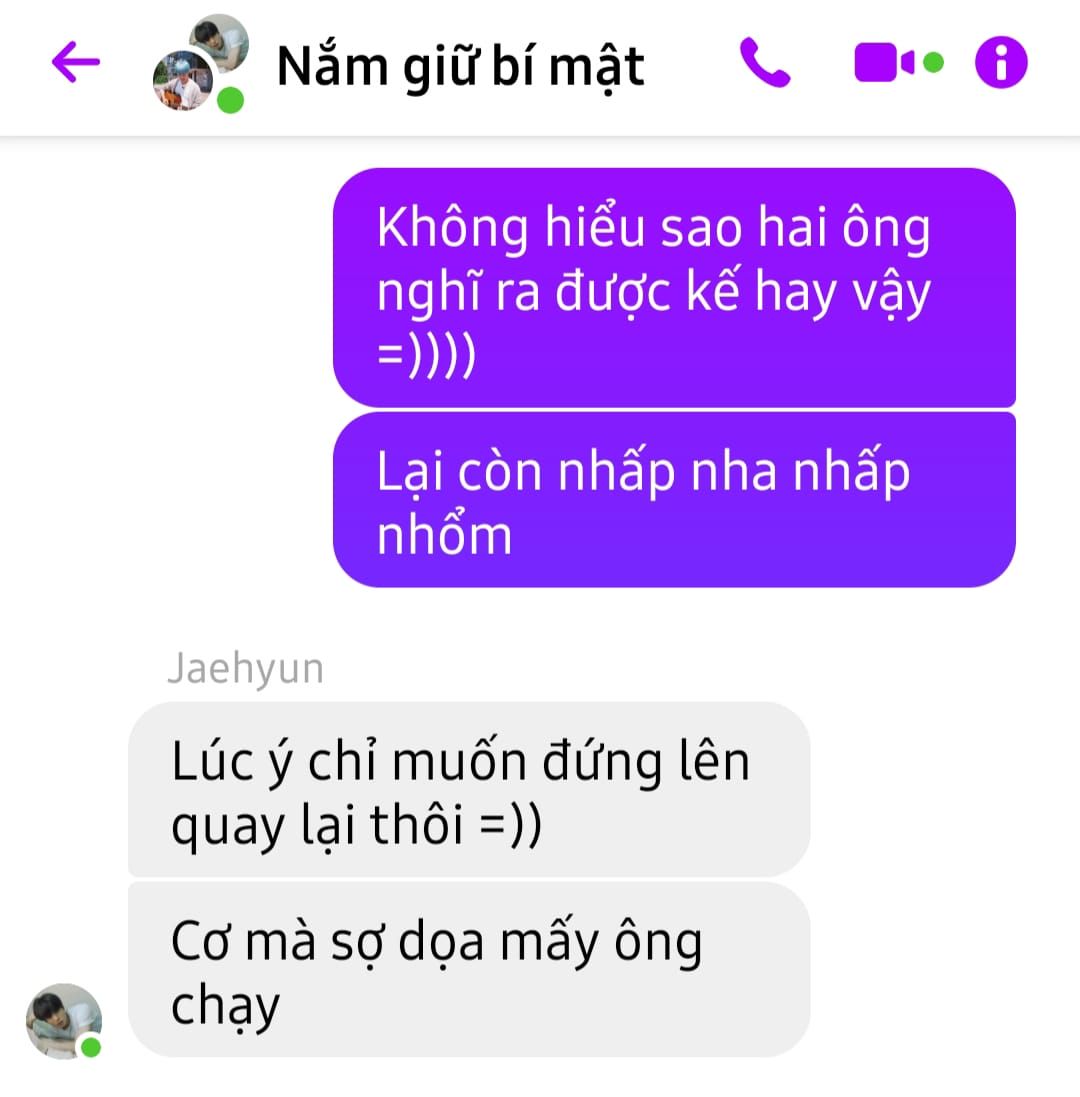The image size is (1080, 1097).
Task: Select the message 'Lúc ý chỉ muốn đứng lên'
Action: (469, 789)
